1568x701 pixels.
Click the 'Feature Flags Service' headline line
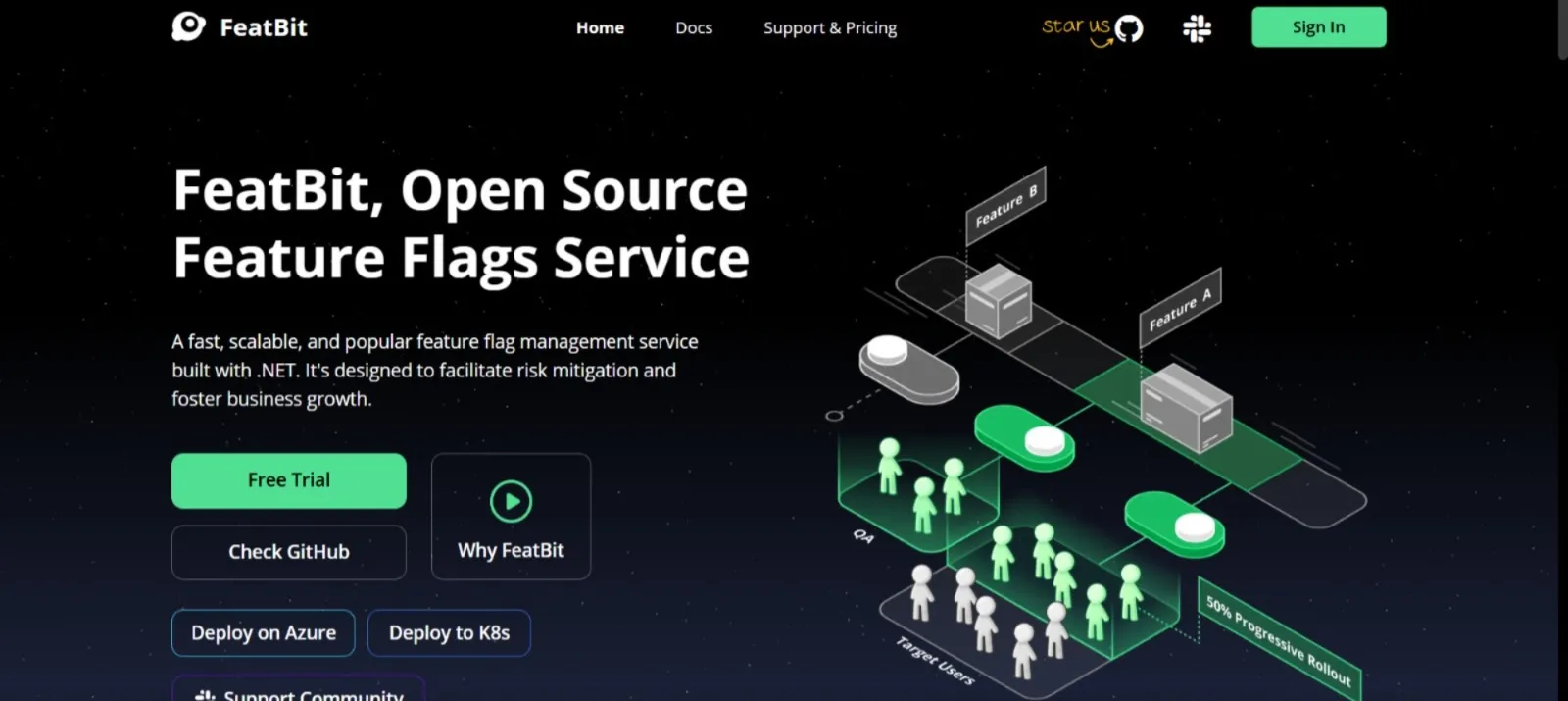(461, 258)
